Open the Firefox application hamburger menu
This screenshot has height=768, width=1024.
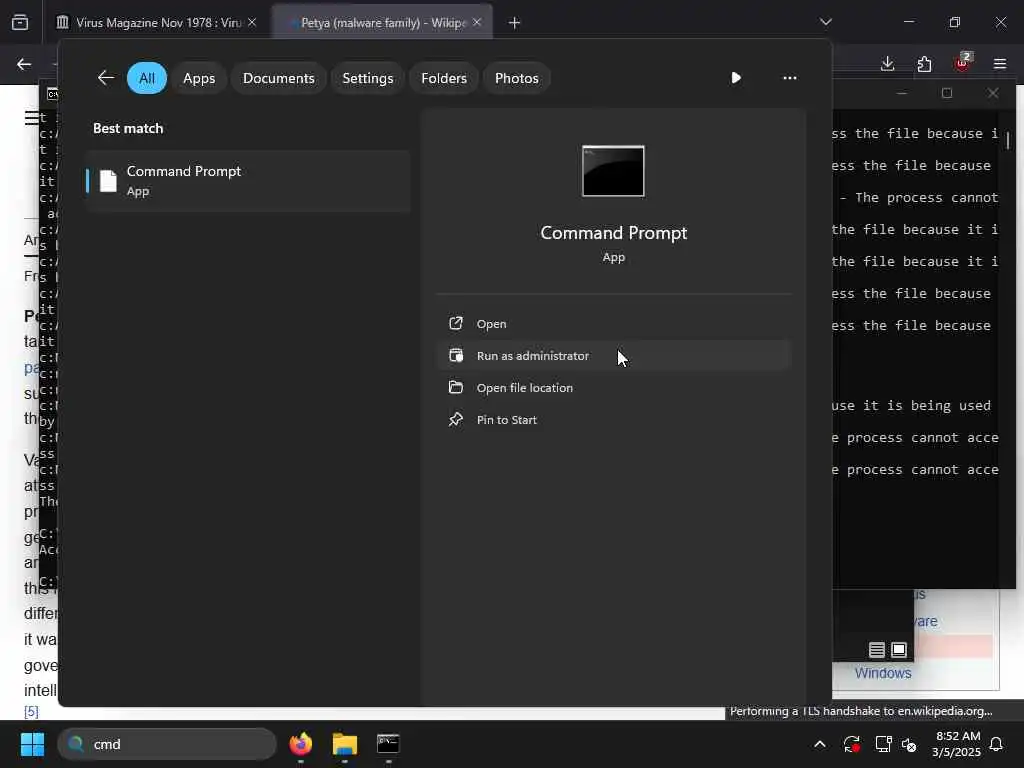(1000, 64)
